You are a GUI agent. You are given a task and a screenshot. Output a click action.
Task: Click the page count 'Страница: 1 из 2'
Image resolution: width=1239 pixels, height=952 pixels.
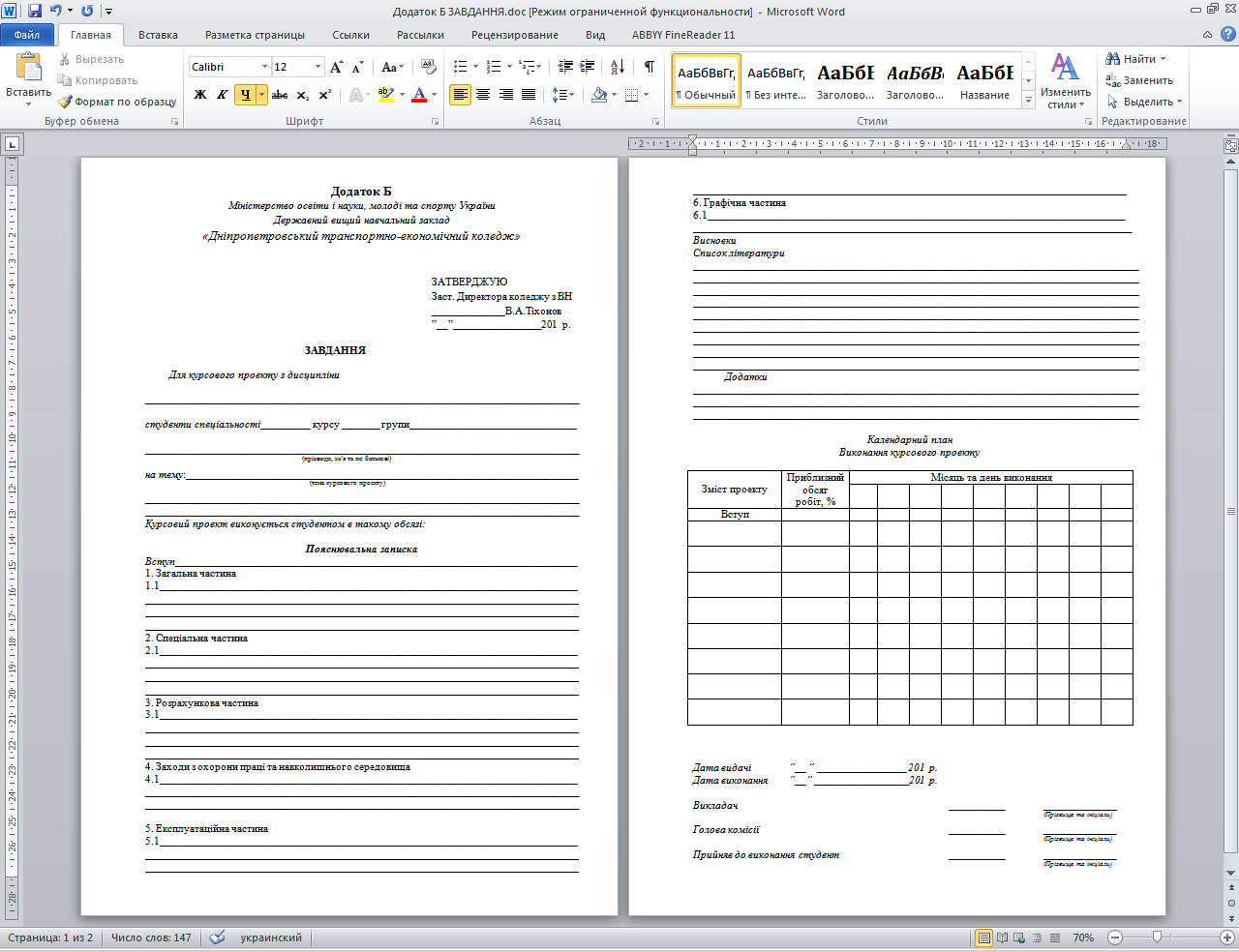click(x=50, y=937)
